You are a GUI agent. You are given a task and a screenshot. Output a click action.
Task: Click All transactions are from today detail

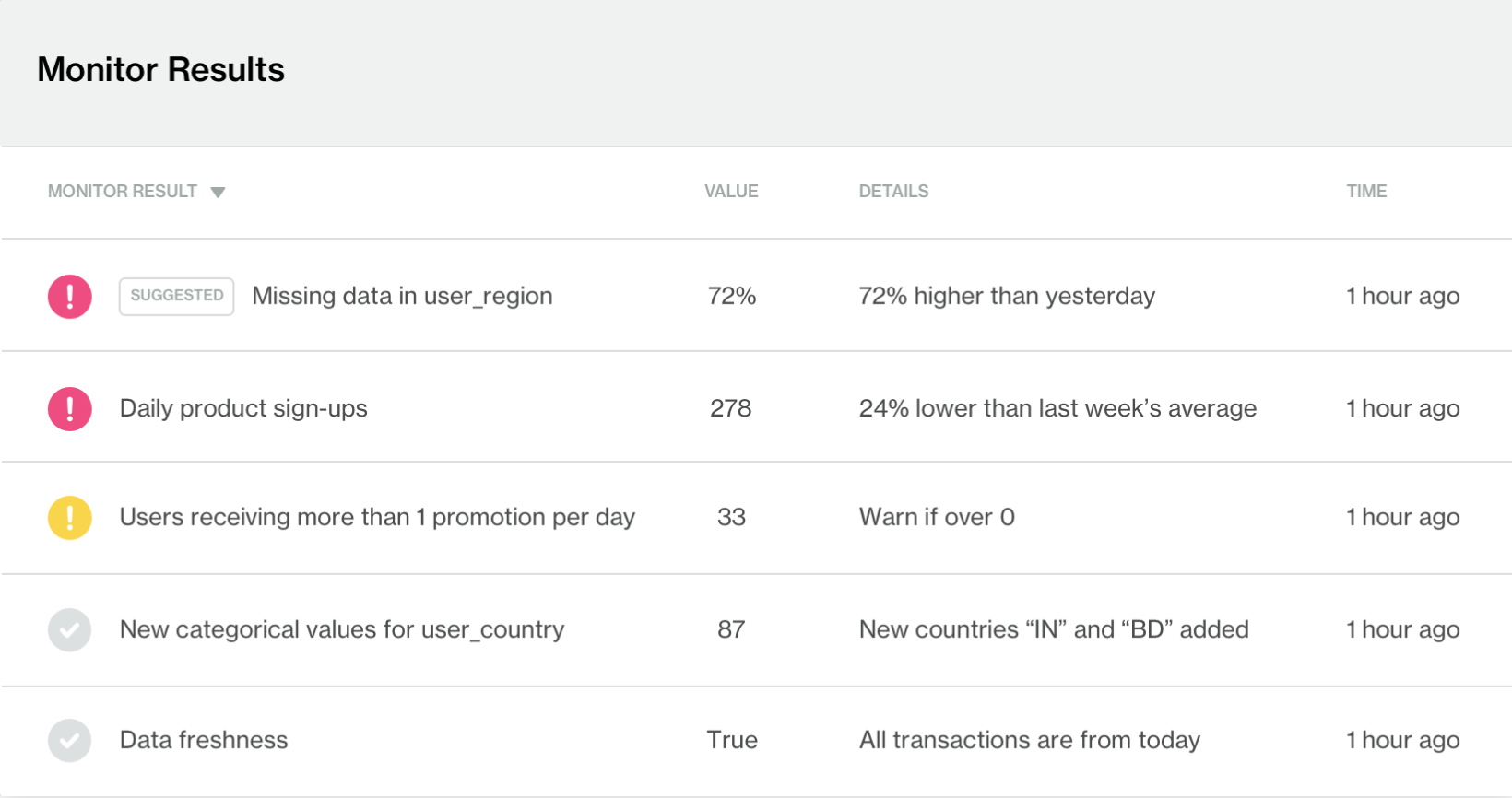(1030, 741)
